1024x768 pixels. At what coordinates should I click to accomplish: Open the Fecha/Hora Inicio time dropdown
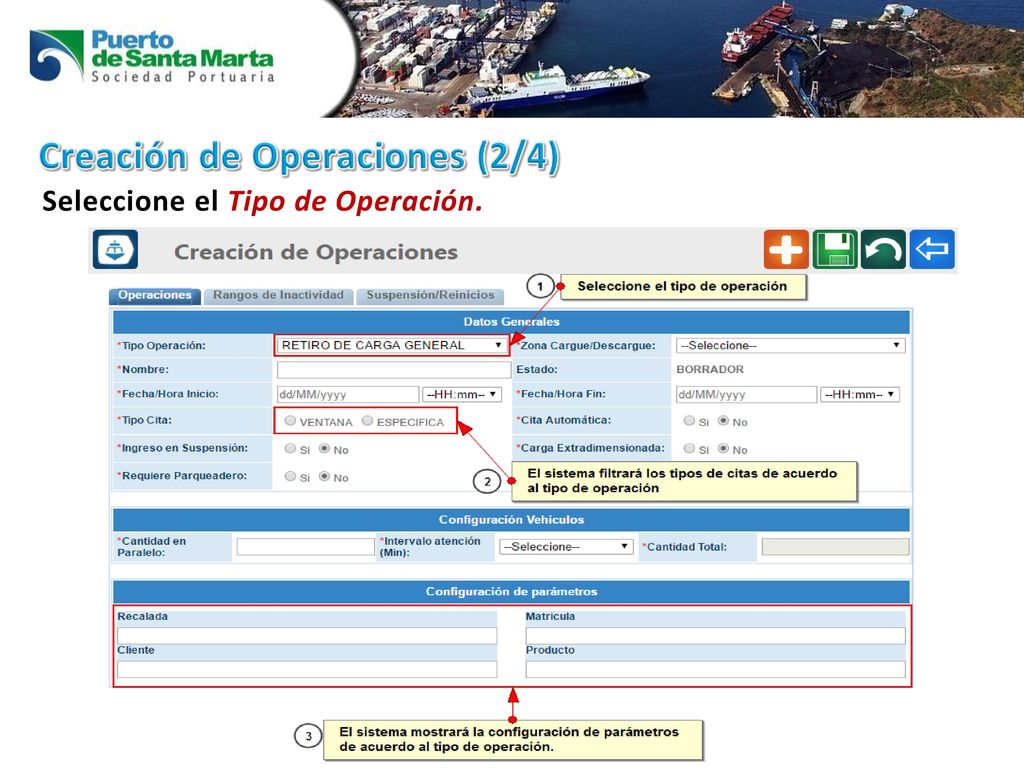pyautogui.click(x=462, y=394)
